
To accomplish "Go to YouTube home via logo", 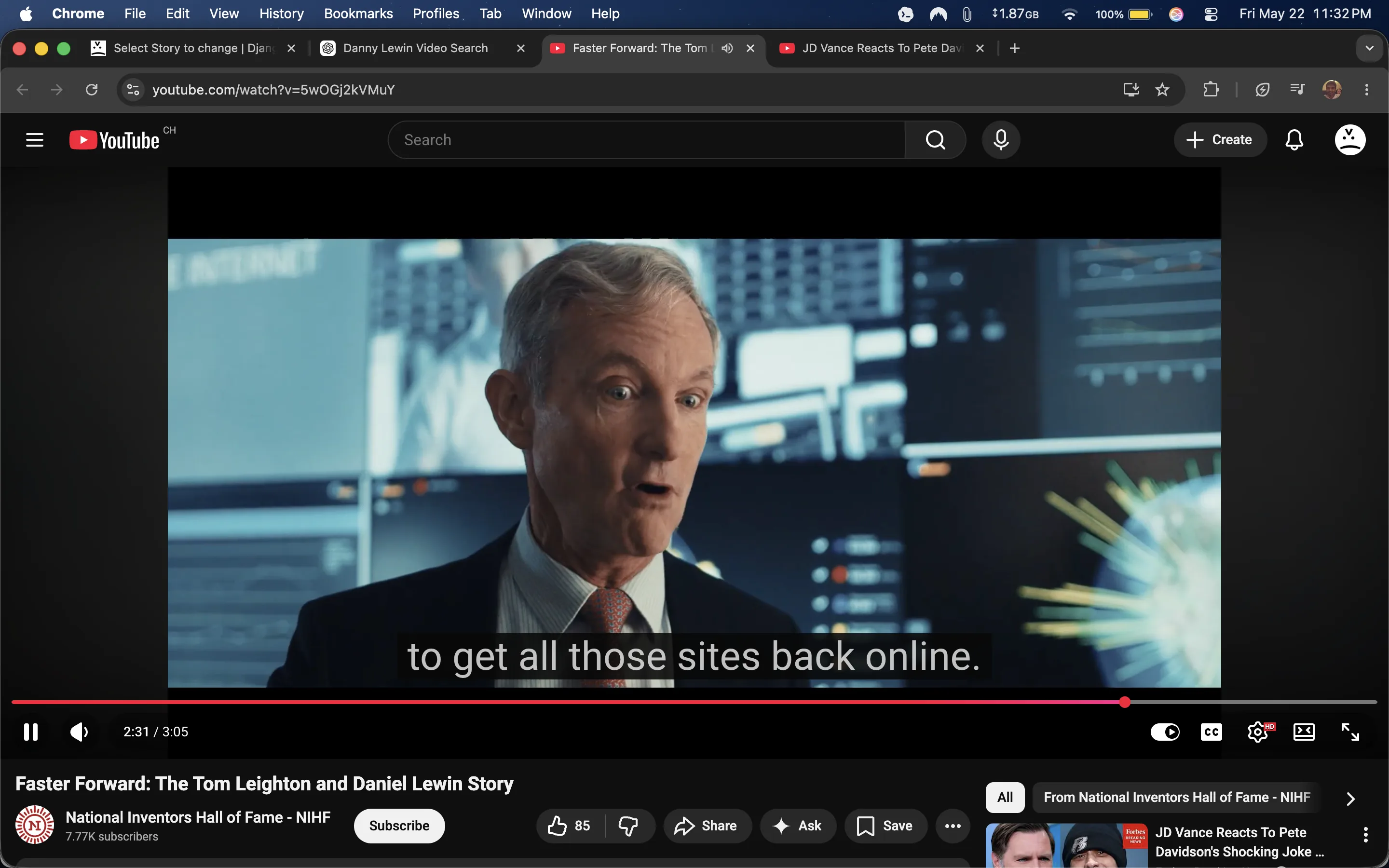I will point(114,140).
